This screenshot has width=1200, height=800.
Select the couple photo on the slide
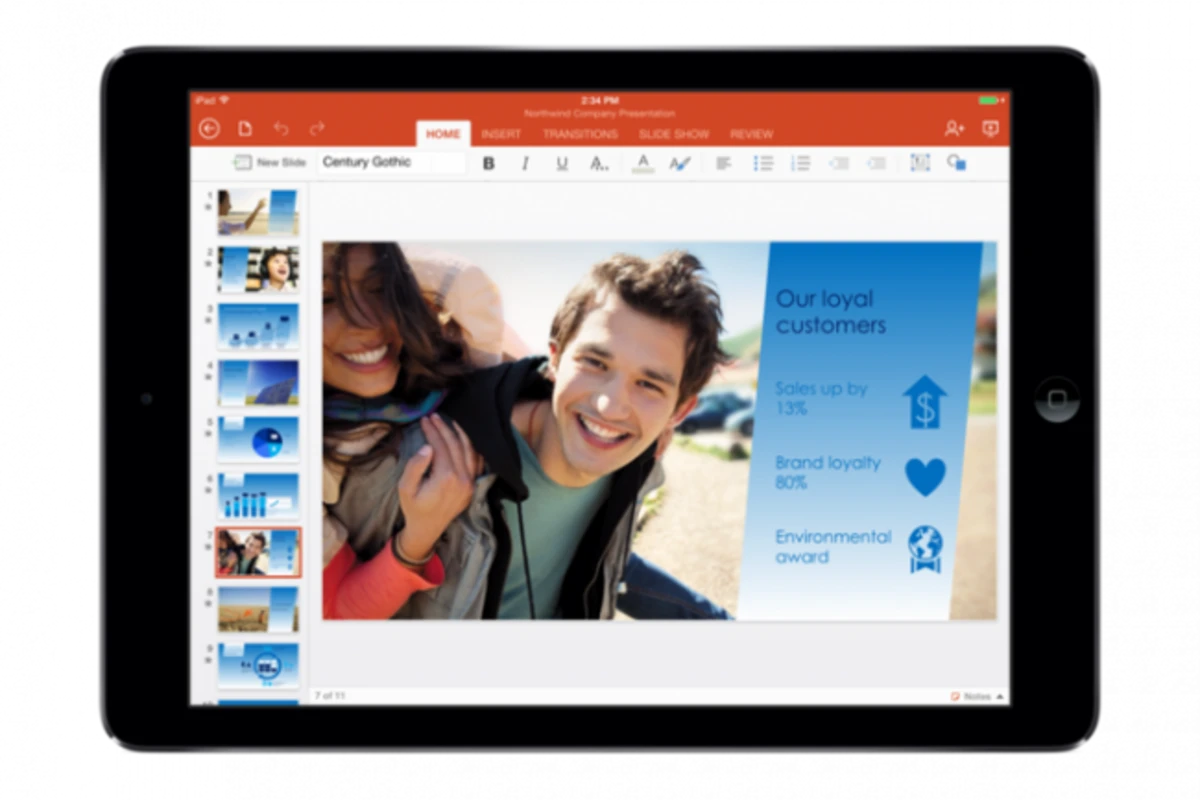click(x=545, y=430)
